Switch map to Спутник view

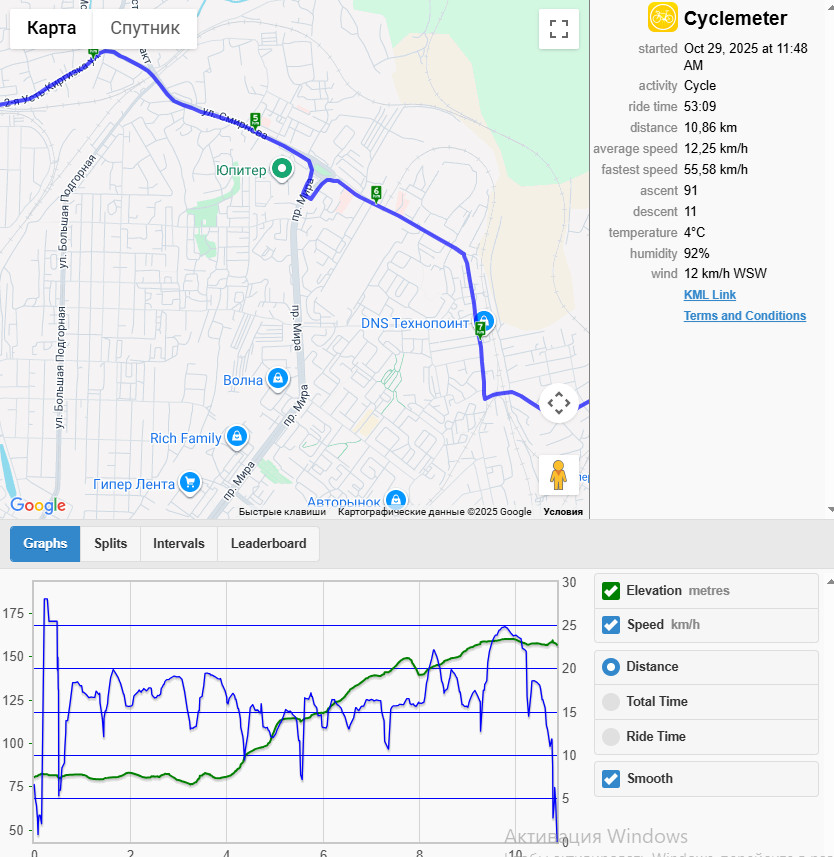tap(145, 28)
